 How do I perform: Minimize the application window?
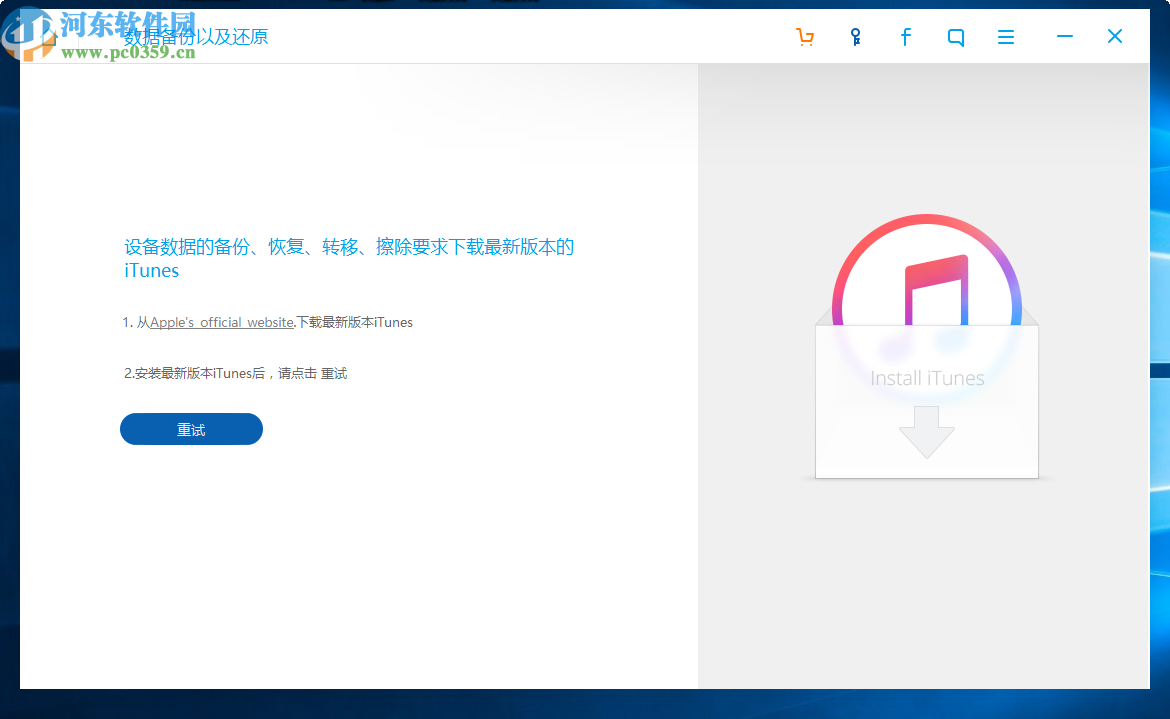(1064, 36)
